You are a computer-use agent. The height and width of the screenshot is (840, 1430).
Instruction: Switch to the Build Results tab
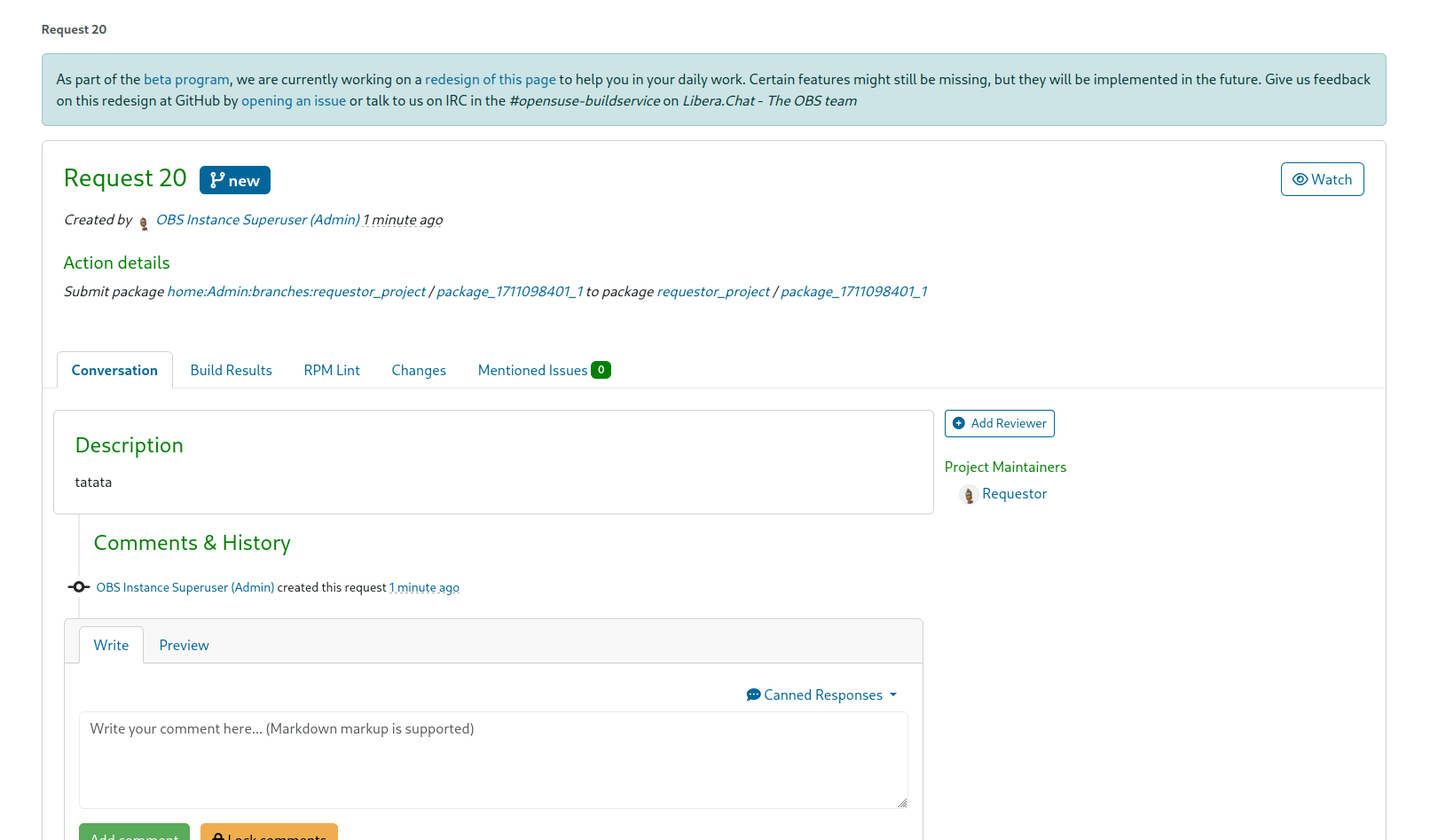(x=231, y=371)
